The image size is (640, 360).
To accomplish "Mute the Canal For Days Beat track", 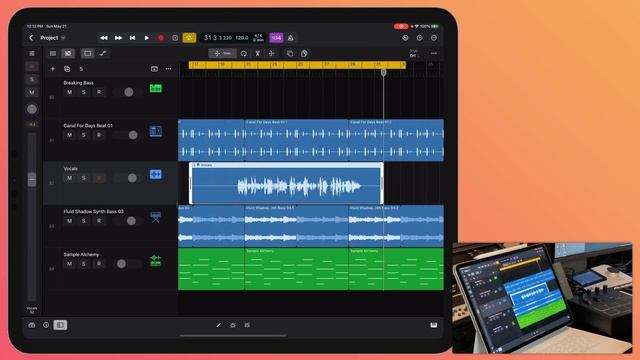I will point(69,135).
